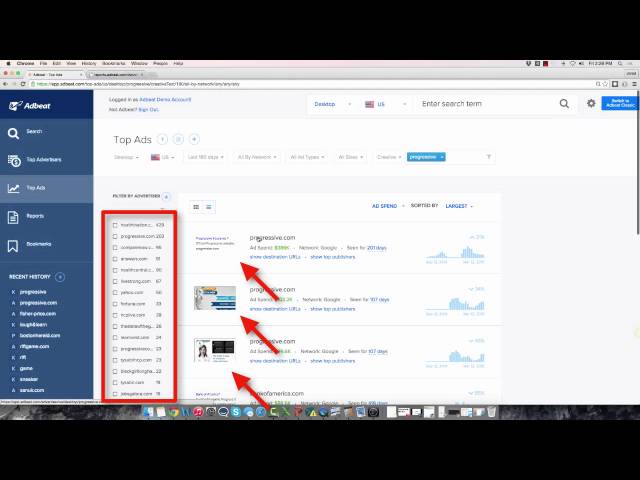Image resolution: width=640 pixels, height=480 pixels.
Task: Click first circle icon next to Top Ads
Action: [162, 140]
